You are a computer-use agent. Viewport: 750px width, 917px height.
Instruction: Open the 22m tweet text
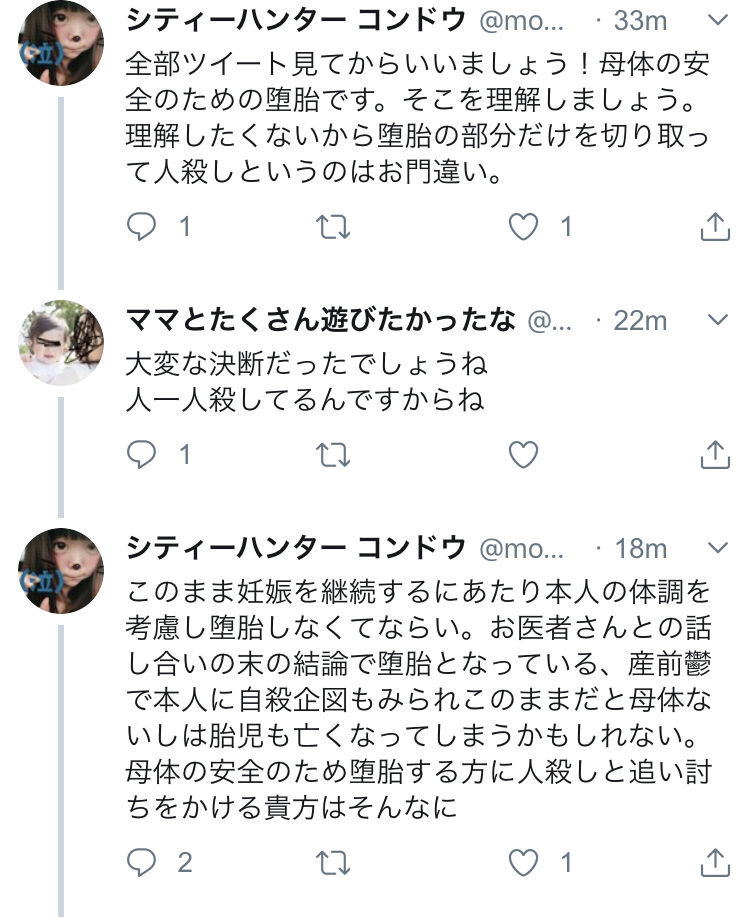coord(307,382)
